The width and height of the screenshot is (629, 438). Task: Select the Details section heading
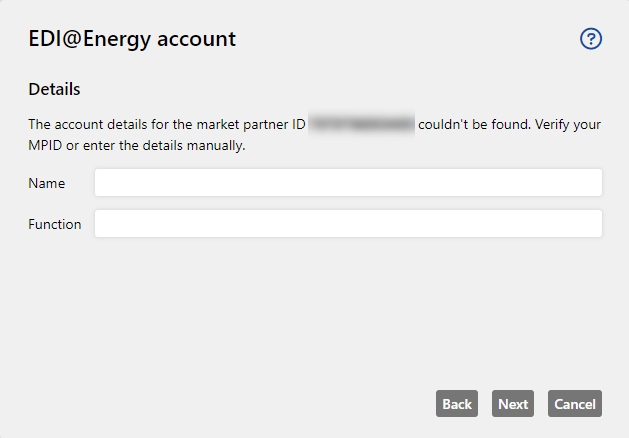click(x=54, y=89)
